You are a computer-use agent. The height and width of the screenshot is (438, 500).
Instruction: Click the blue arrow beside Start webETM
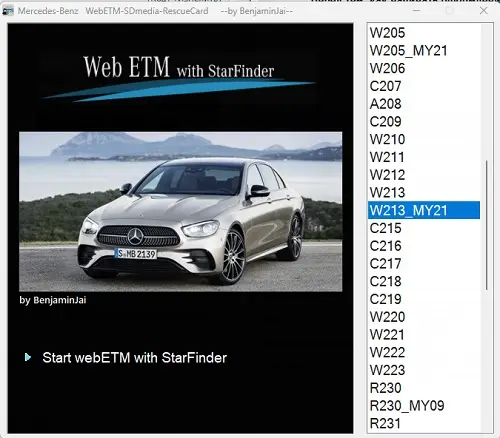click(28, 357)
